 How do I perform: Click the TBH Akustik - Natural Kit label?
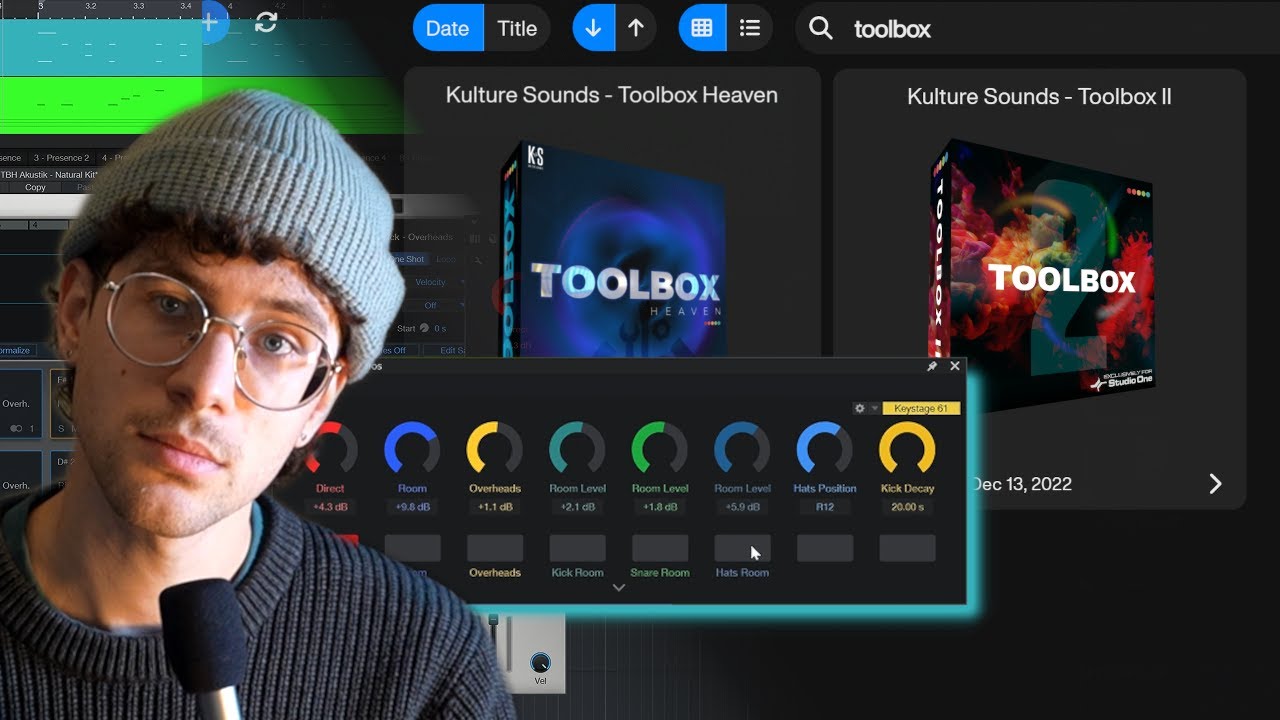pos(48,175)
